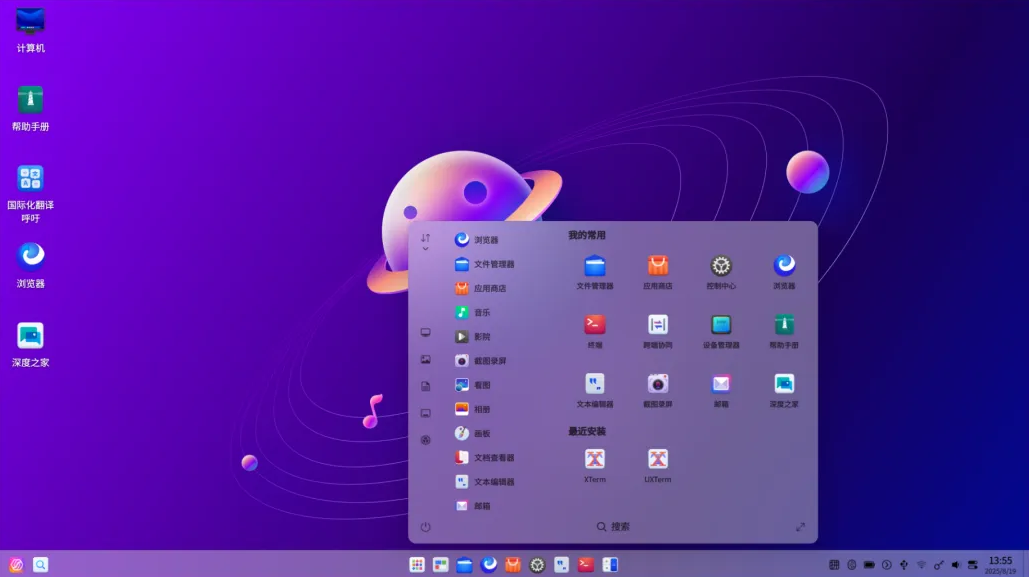1029x577 pixels.
Task: Open 相册 album app in the launcher list
Action: 472,409
